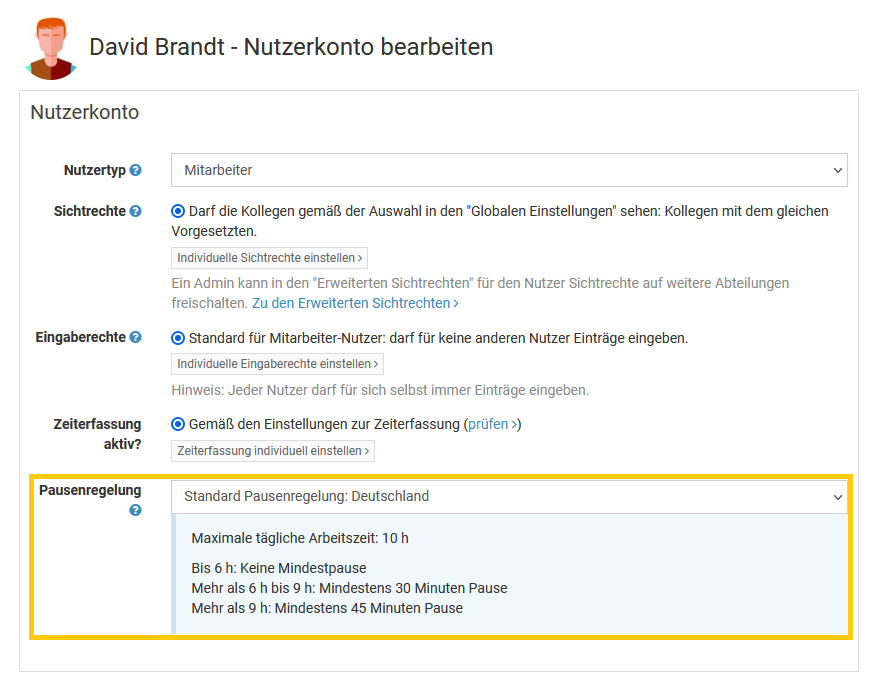Click the help icon below the Pausenregelung label
Screen dimensions: 876x690
click(x=136, y=510)
